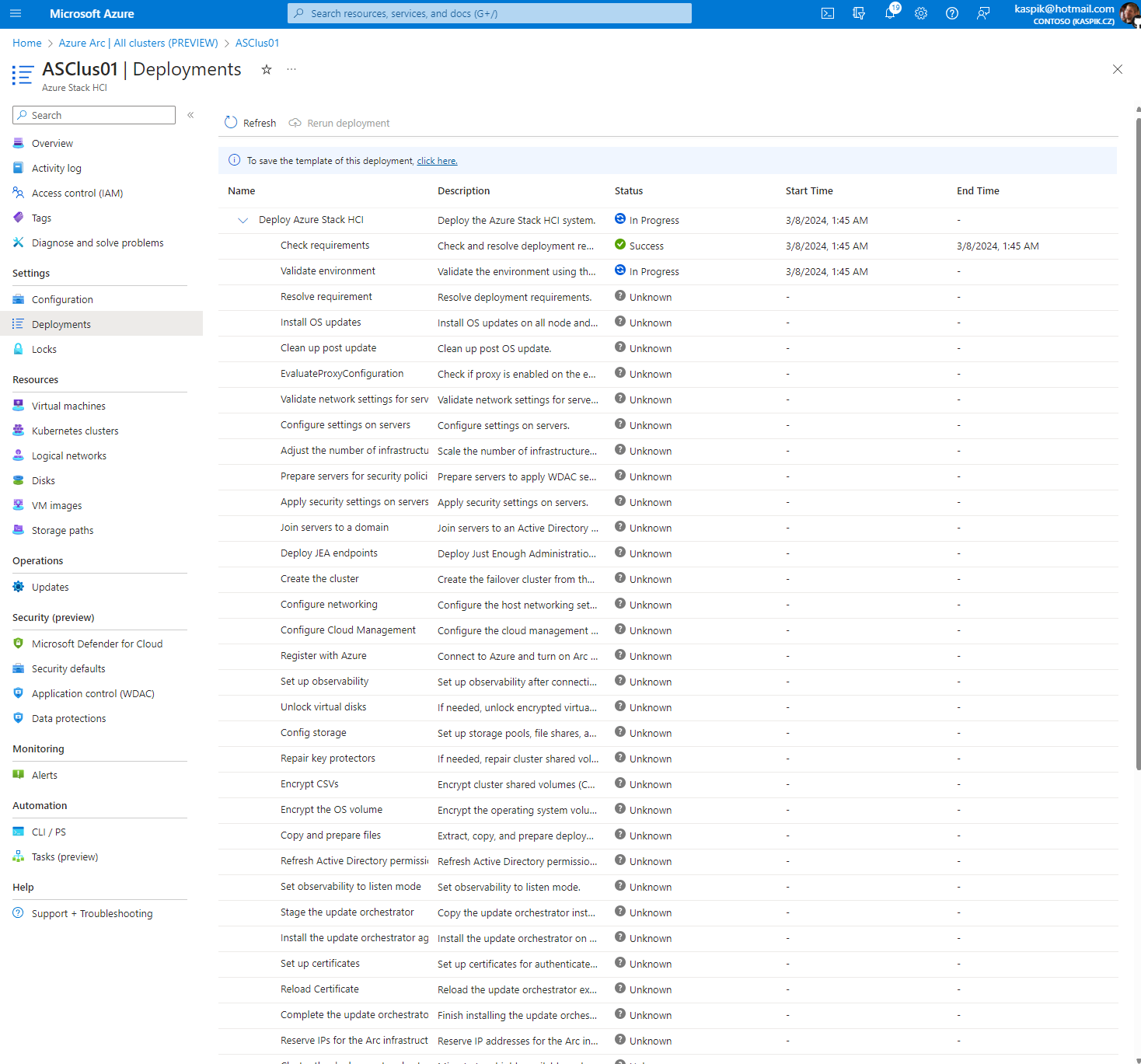1141x1064 pixels.
Task: Click 'Register with Azure' step name
Action: [323, 655]
